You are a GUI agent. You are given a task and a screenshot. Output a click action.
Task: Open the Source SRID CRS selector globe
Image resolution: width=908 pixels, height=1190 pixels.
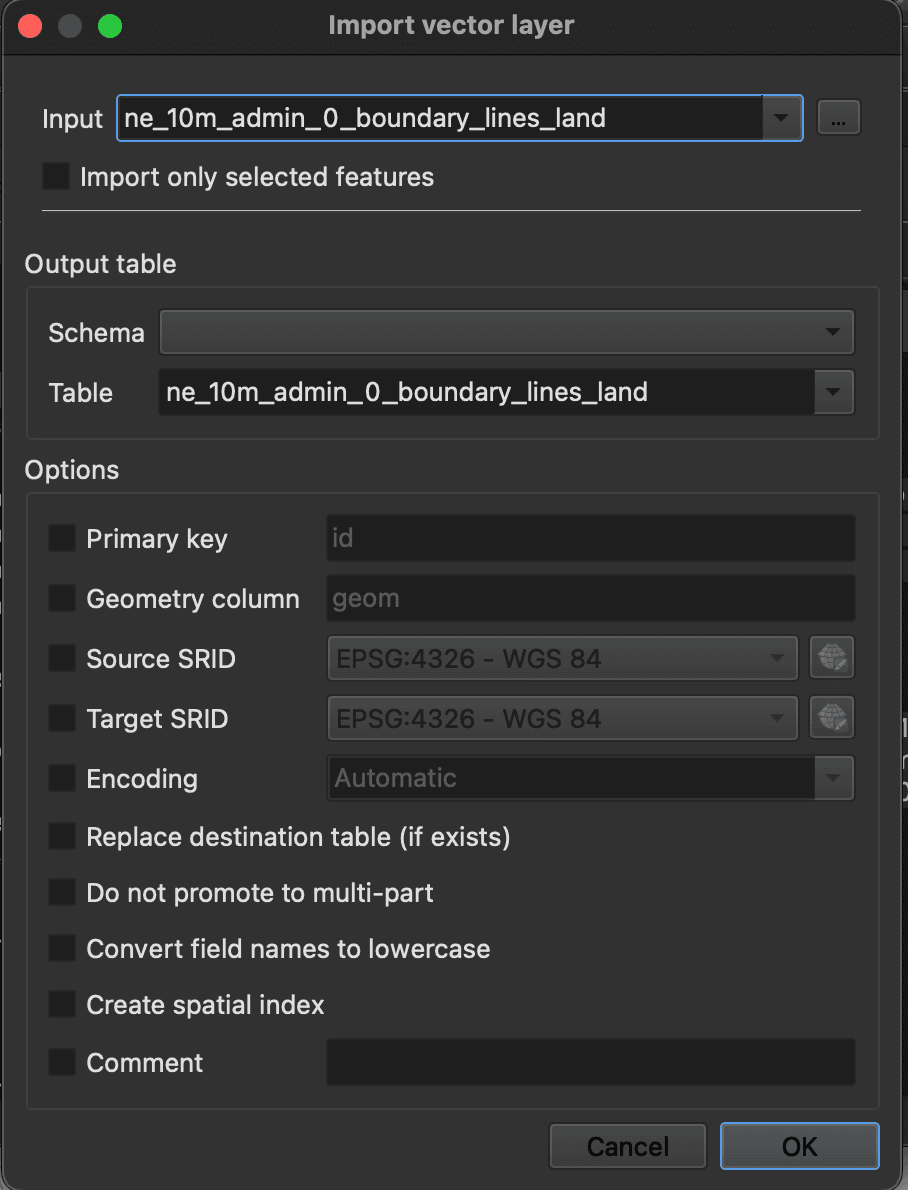click(832, 657)
